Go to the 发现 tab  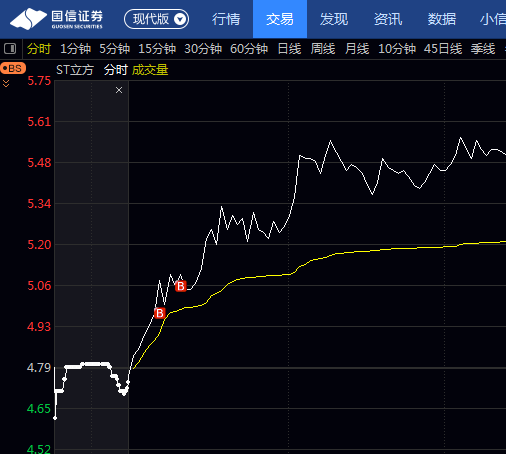point(334,19)
